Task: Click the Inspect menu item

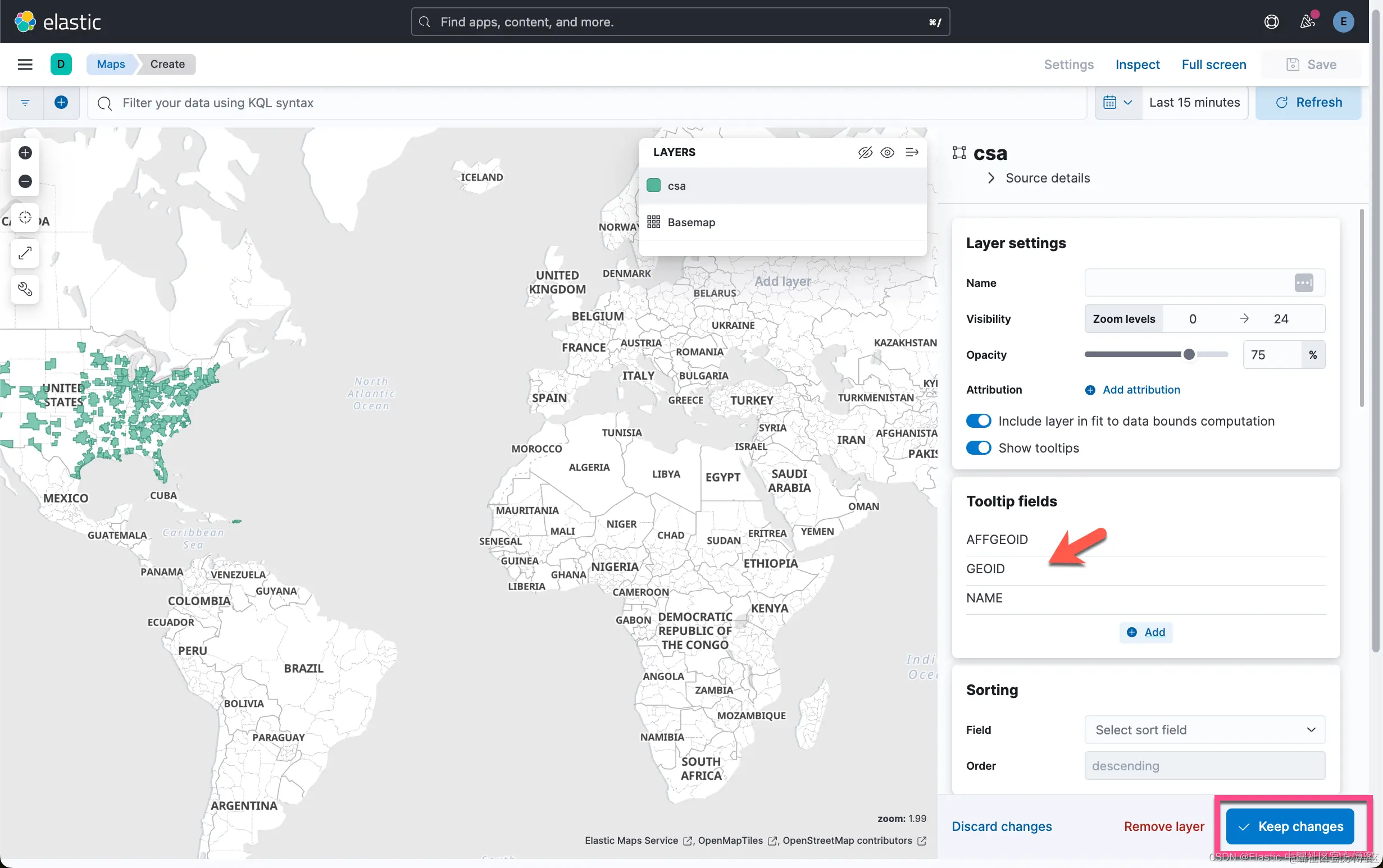Action: click(x=1137, y=65)
